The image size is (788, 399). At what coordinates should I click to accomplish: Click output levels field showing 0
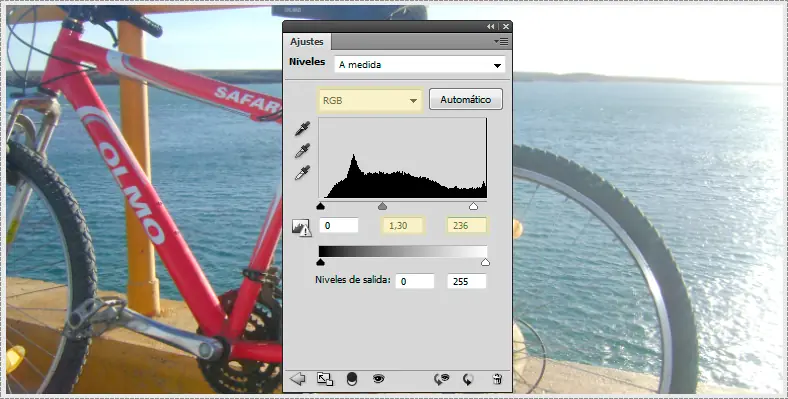tap(415, 281)
